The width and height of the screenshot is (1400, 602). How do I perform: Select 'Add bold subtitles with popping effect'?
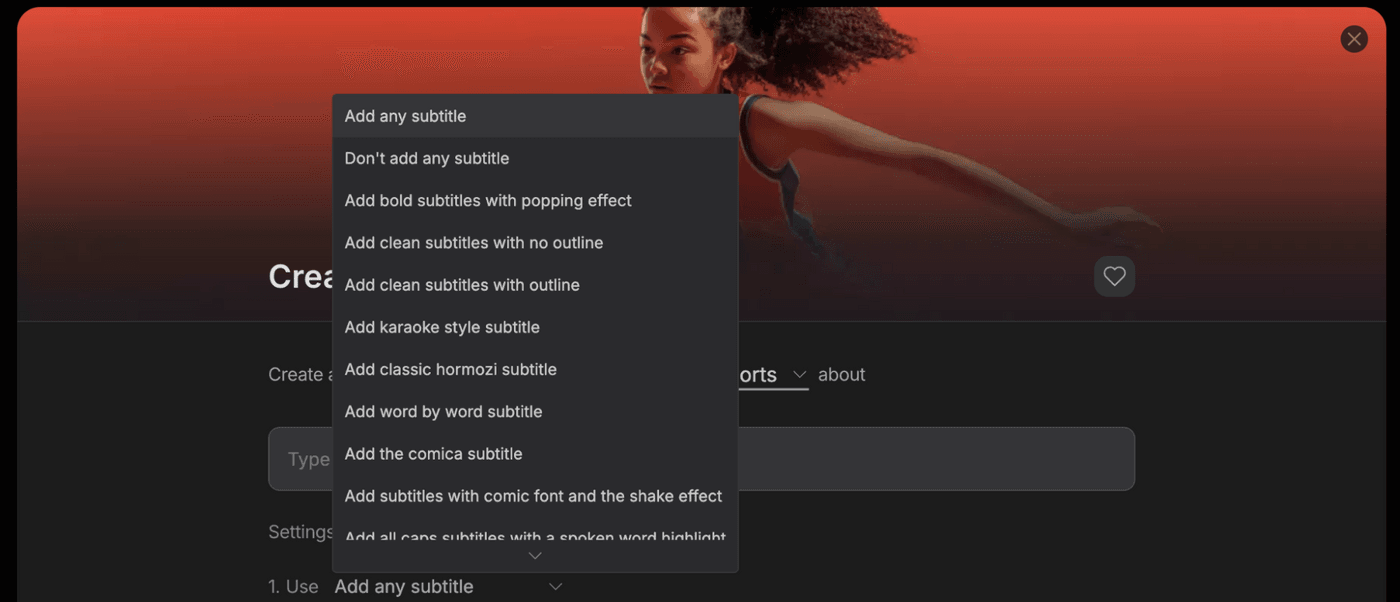(535, 200)
